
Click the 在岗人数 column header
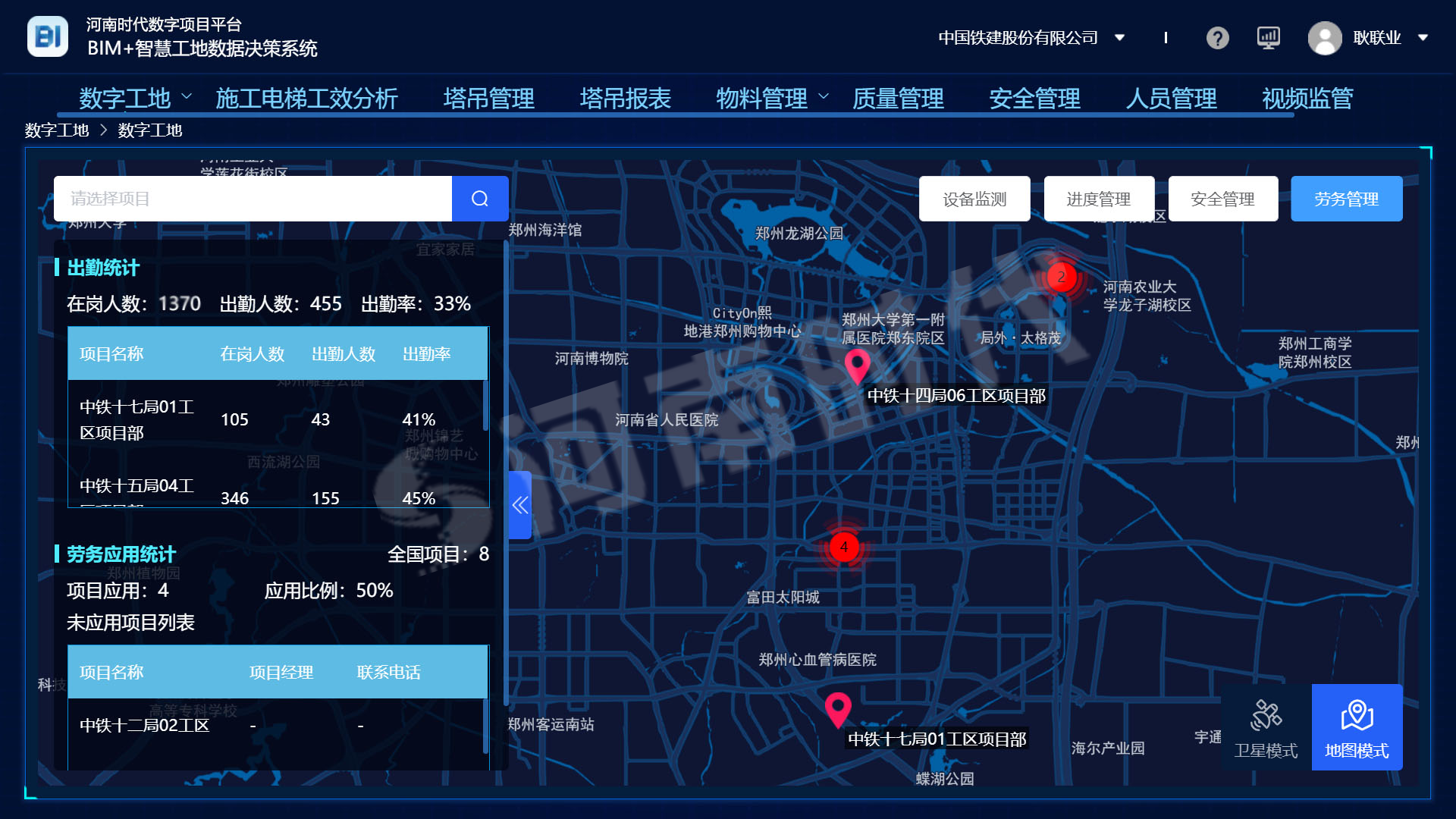pyautogui.click(x=253, y=354)
